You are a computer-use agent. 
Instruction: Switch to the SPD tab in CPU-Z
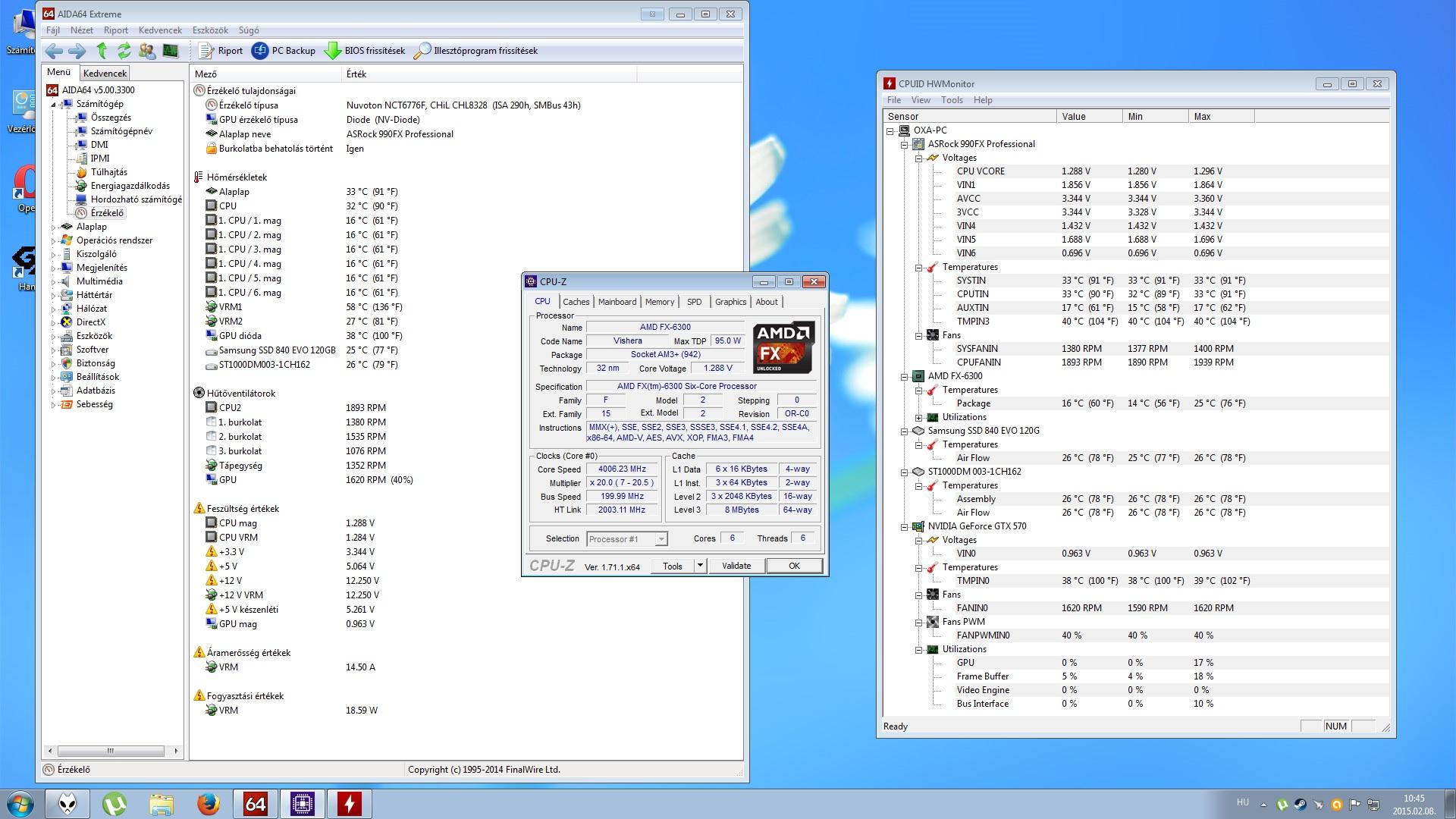pos(695,302)
